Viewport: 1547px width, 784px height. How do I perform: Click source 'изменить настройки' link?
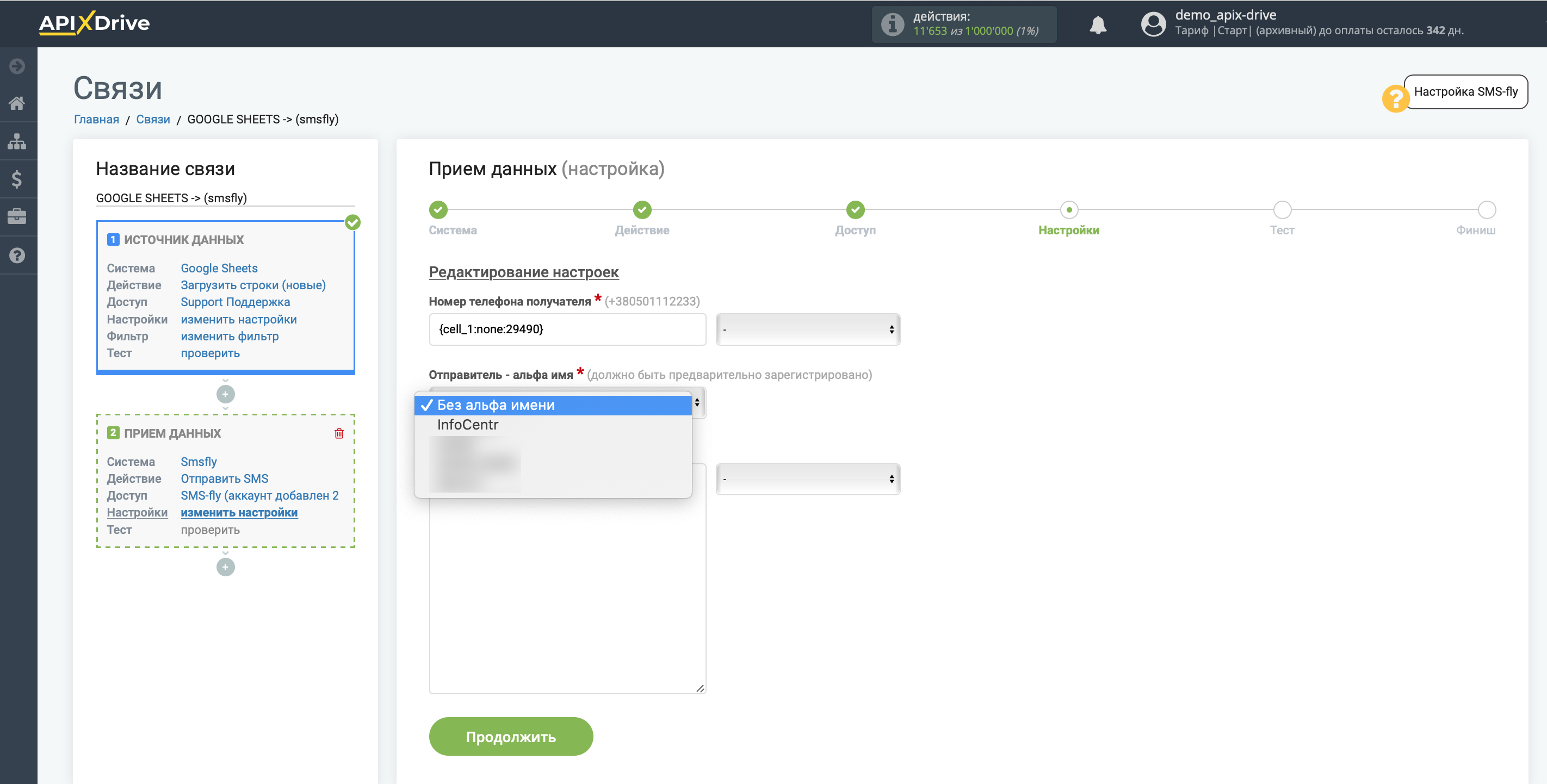coord(239,319)
